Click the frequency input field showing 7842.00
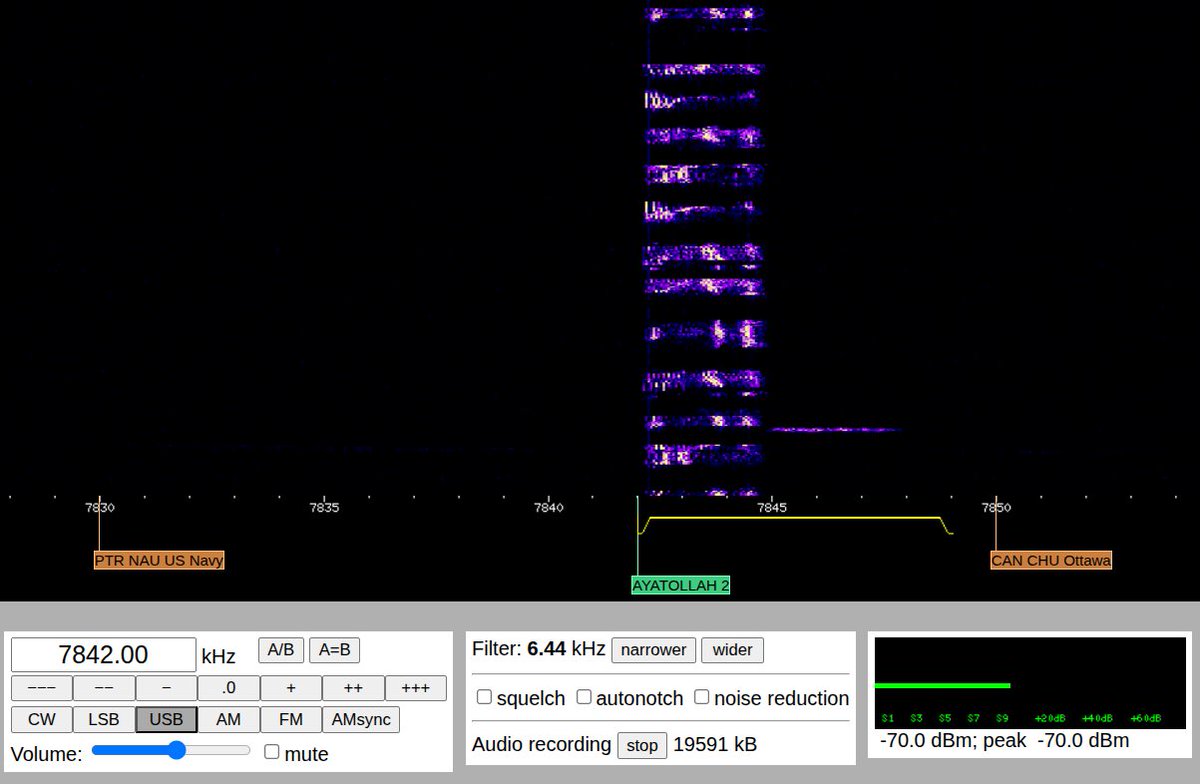Image resolution: width=1200 pixels, height=784 pixels. tap(104, 655)
